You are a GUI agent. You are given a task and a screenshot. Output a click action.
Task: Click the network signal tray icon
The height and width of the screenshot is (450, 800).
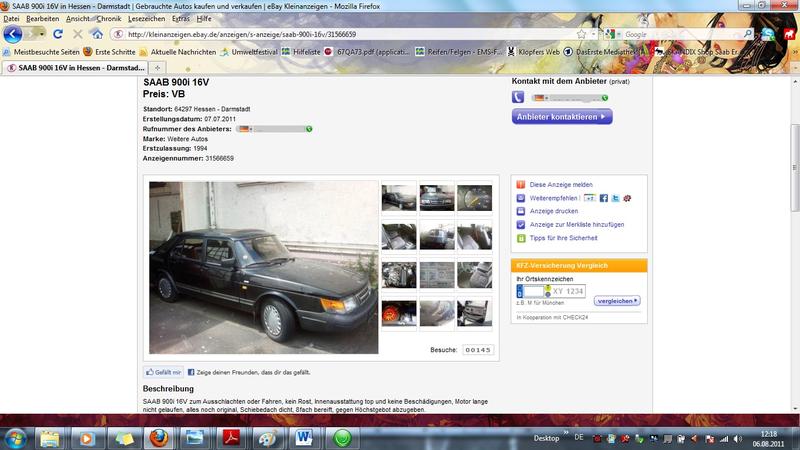pyautogui.click(x=724, y=438)
